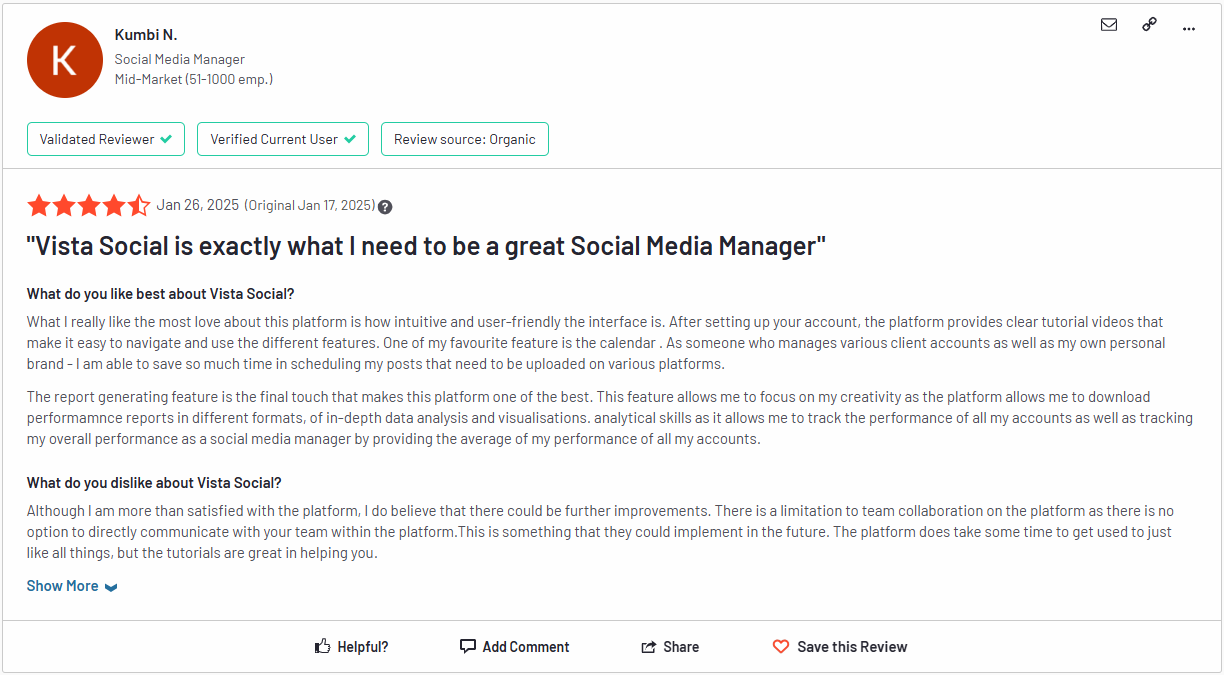1224x675 pixels.
Task: Mark review as Helpful with thumbs-up
Action: 323,647
